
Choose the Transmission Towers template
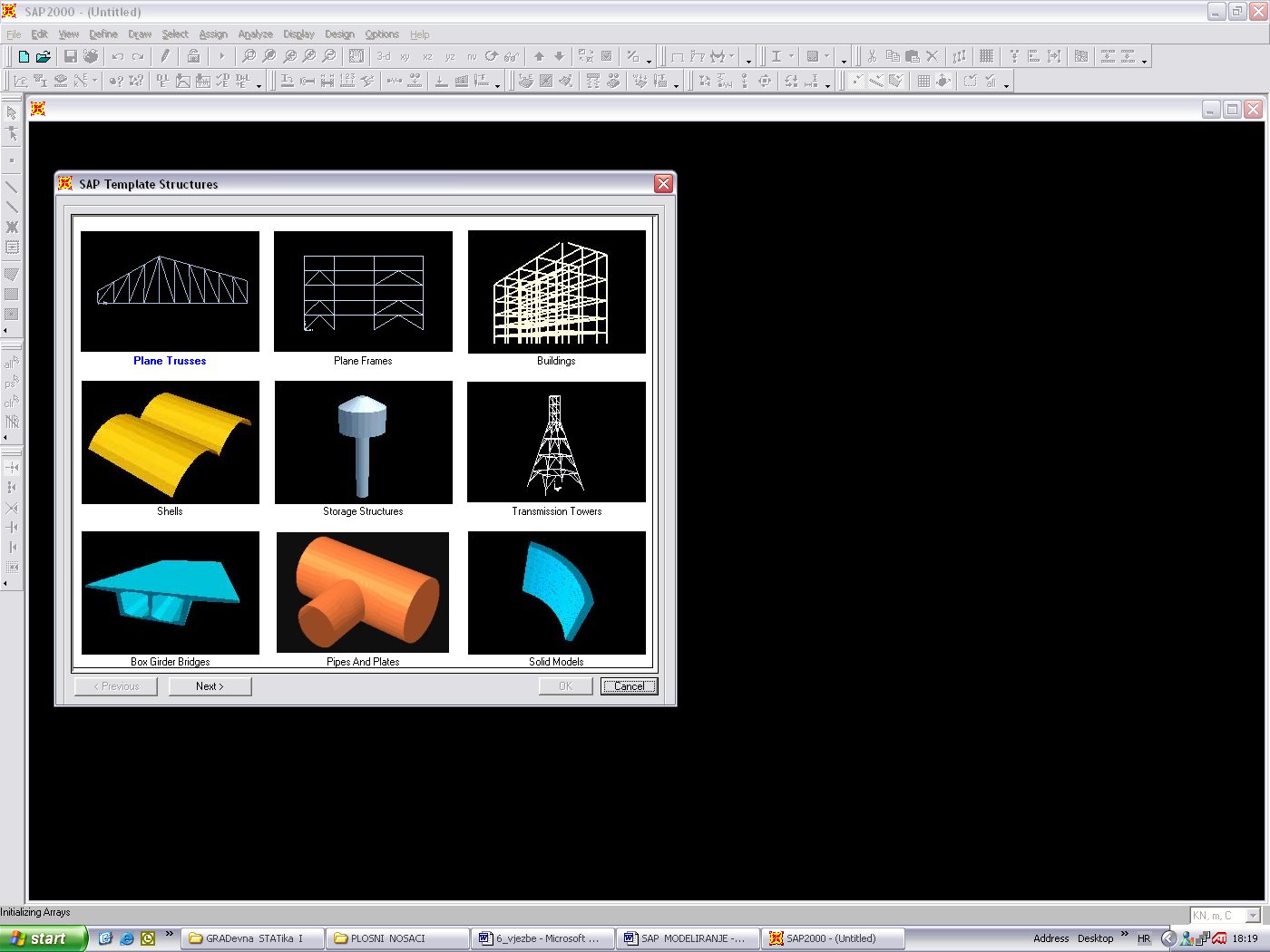pyautogui.click(x=556, y=442)
